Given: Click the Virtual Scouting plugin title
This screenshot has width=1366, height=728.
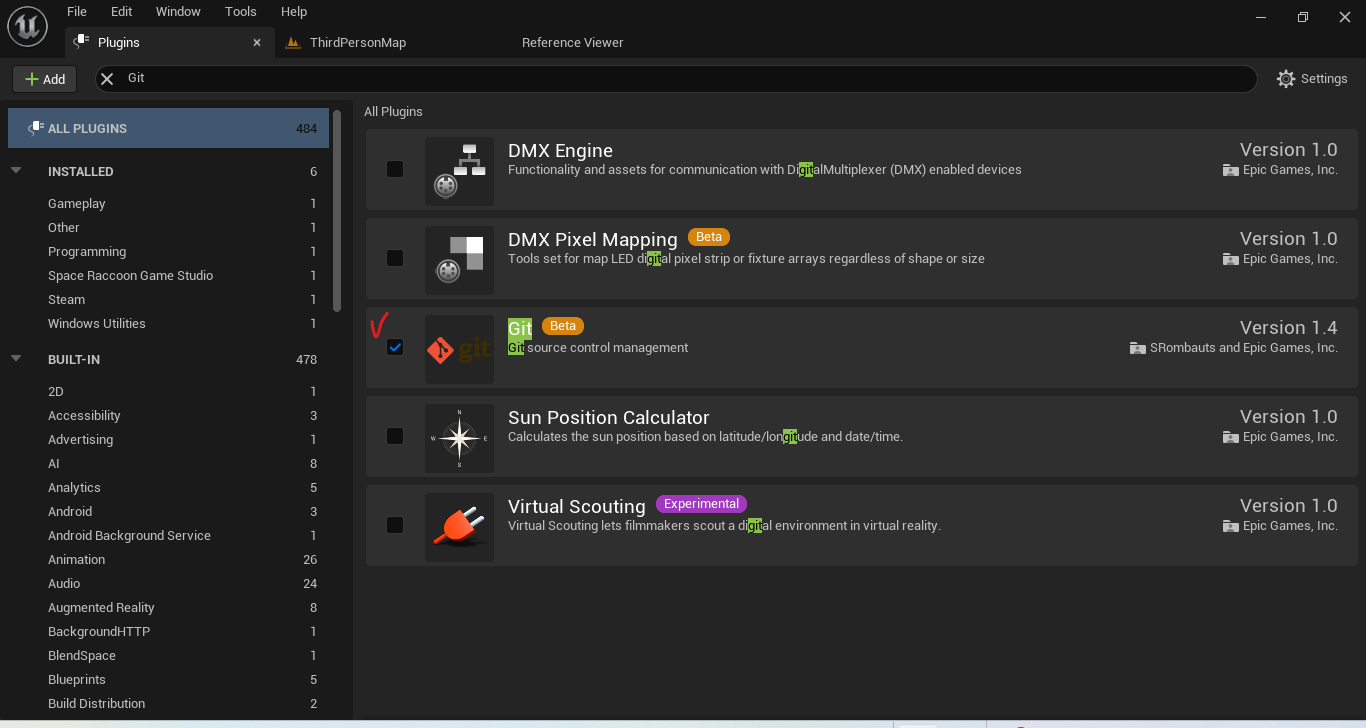Looking at the screenshot, I should (577, 506).
